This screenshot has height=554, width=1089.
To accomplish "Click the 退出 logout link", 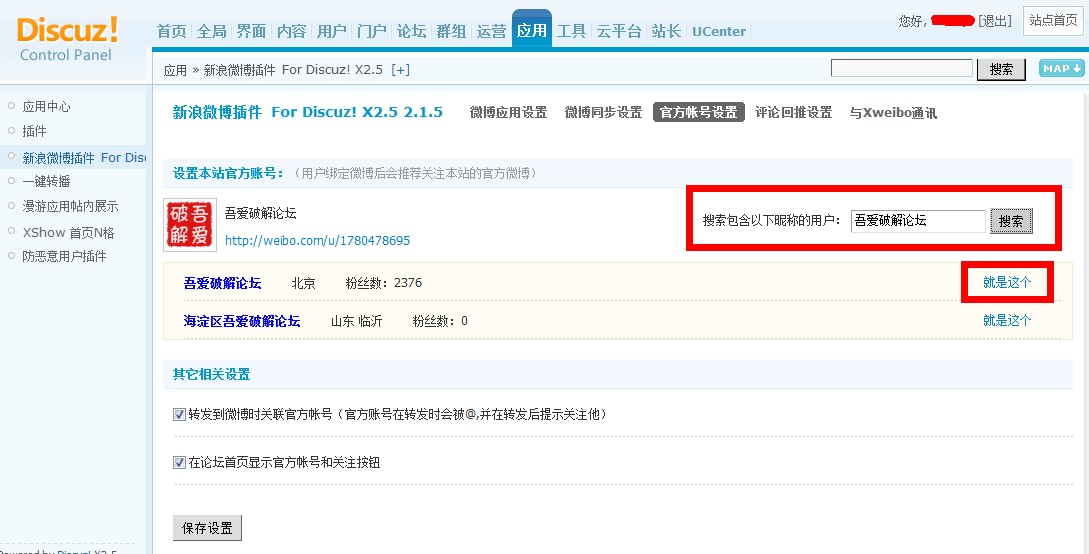I will tap(994, 21).
